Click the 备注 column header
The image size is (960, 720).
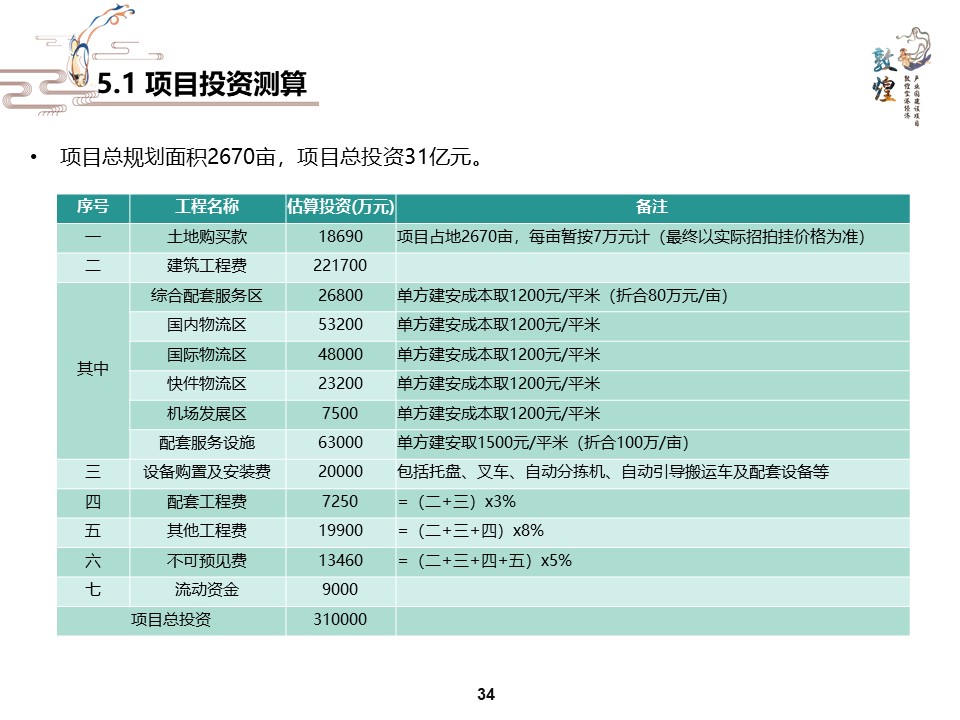(x=651, y=207)
